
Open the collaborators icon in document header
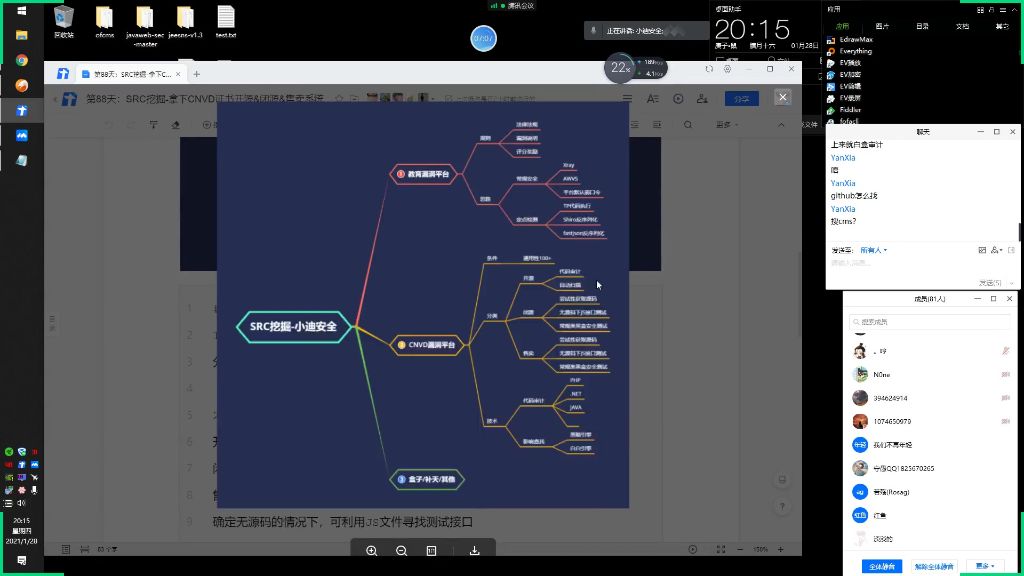(x=702, y=99)
